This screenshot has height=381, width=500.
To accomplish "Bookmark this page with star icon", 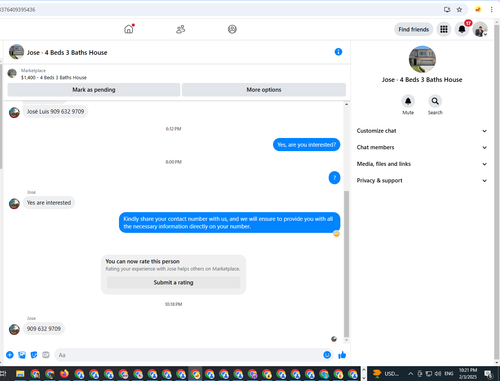I will pos(459,9).
